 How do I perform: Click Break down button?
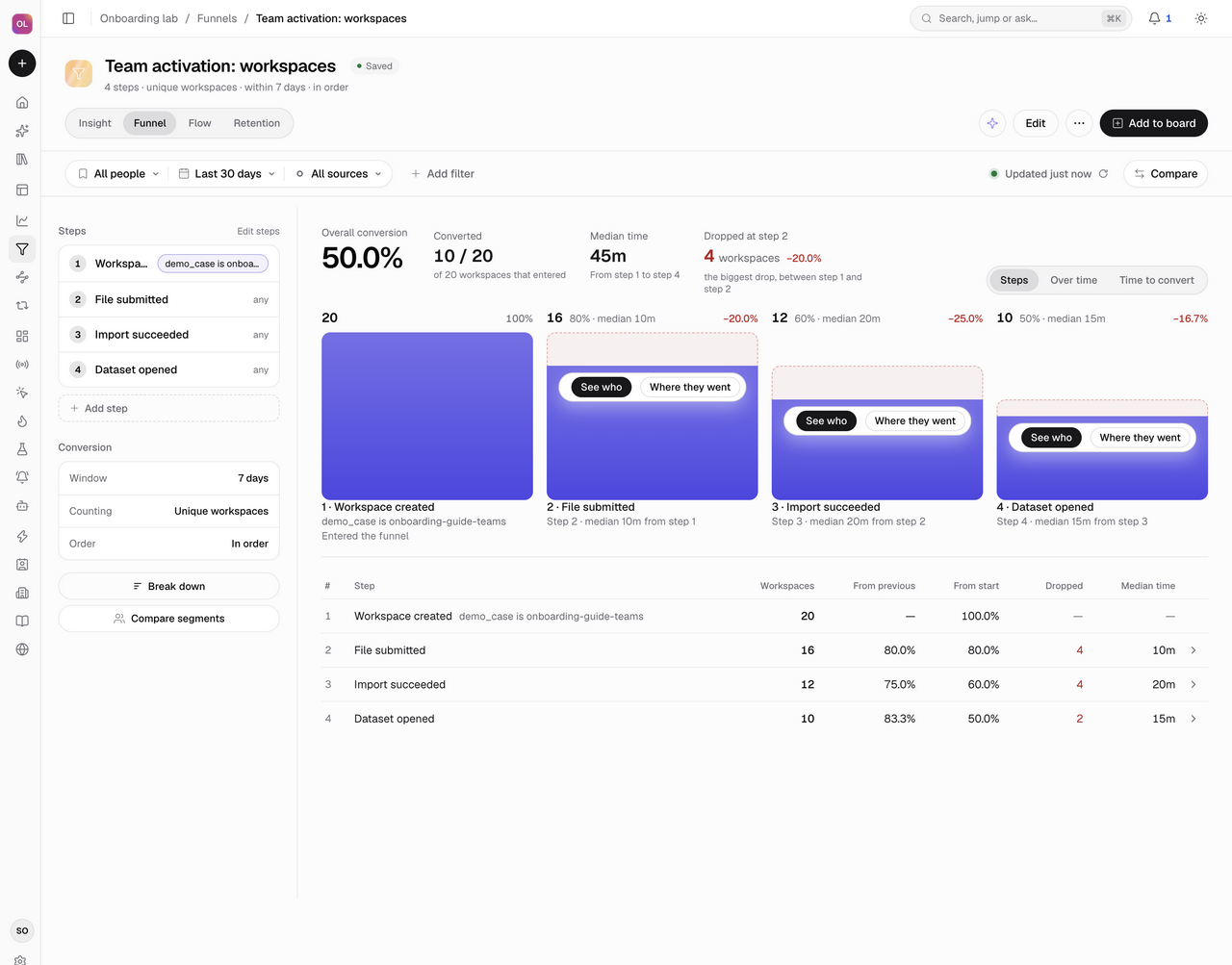coord(169,586)
